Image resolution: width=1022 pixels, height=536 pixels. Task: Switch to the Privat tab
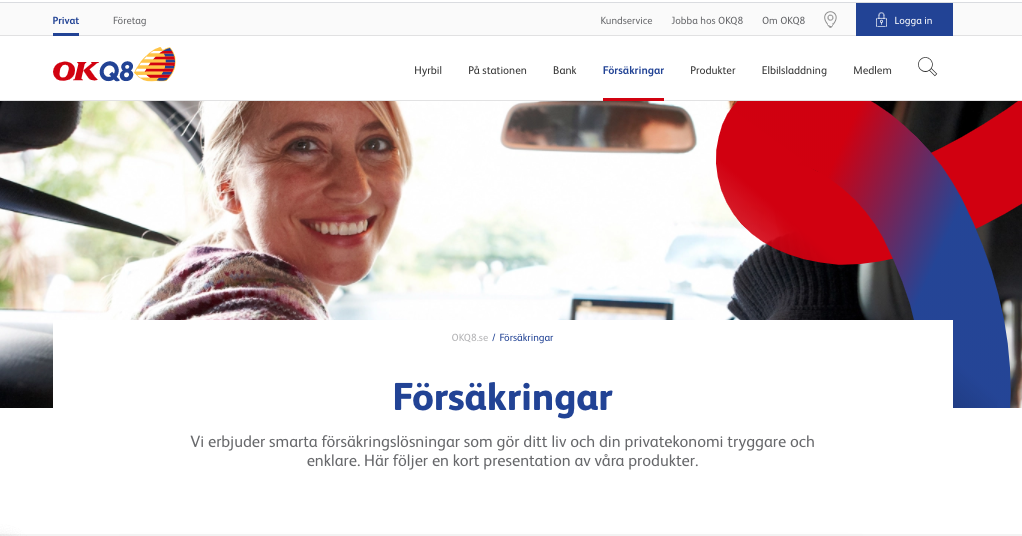click(x=66, y=20)
